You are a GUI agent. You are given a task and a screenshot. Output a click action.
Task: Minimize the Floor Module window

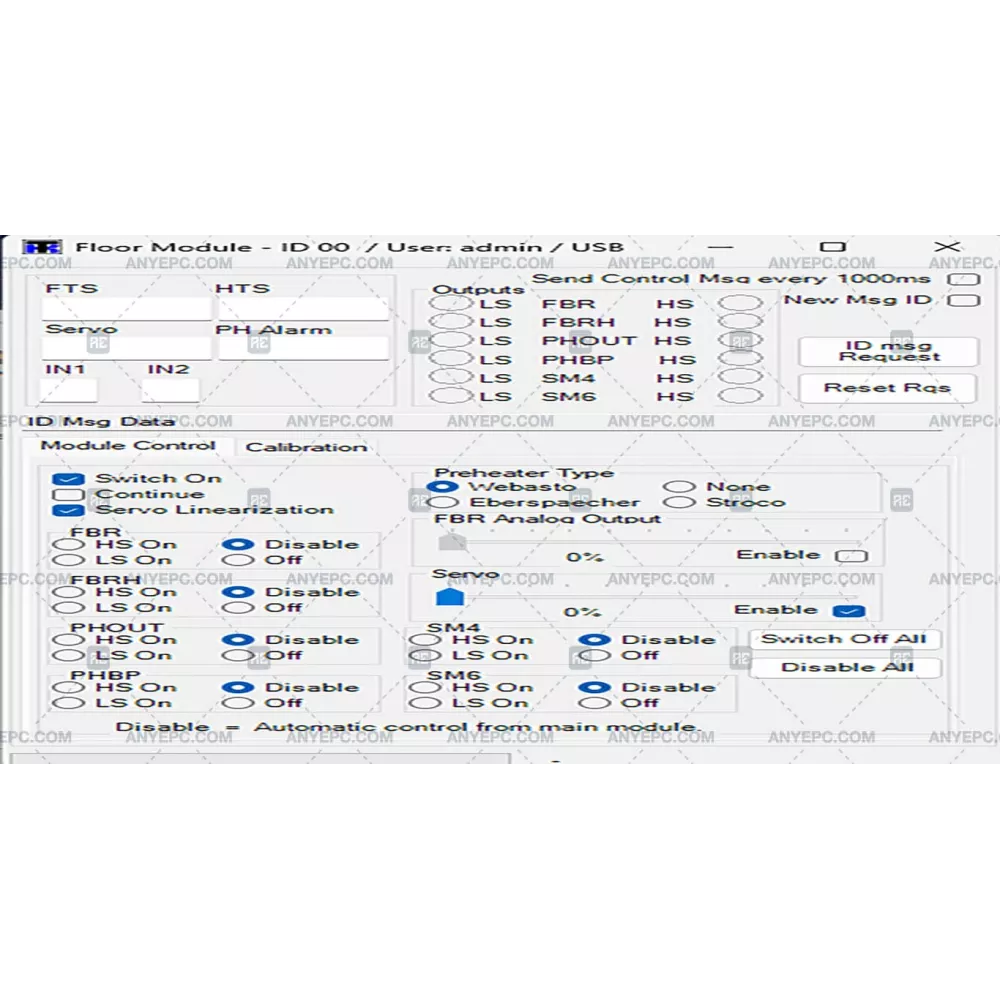point(718,247)
